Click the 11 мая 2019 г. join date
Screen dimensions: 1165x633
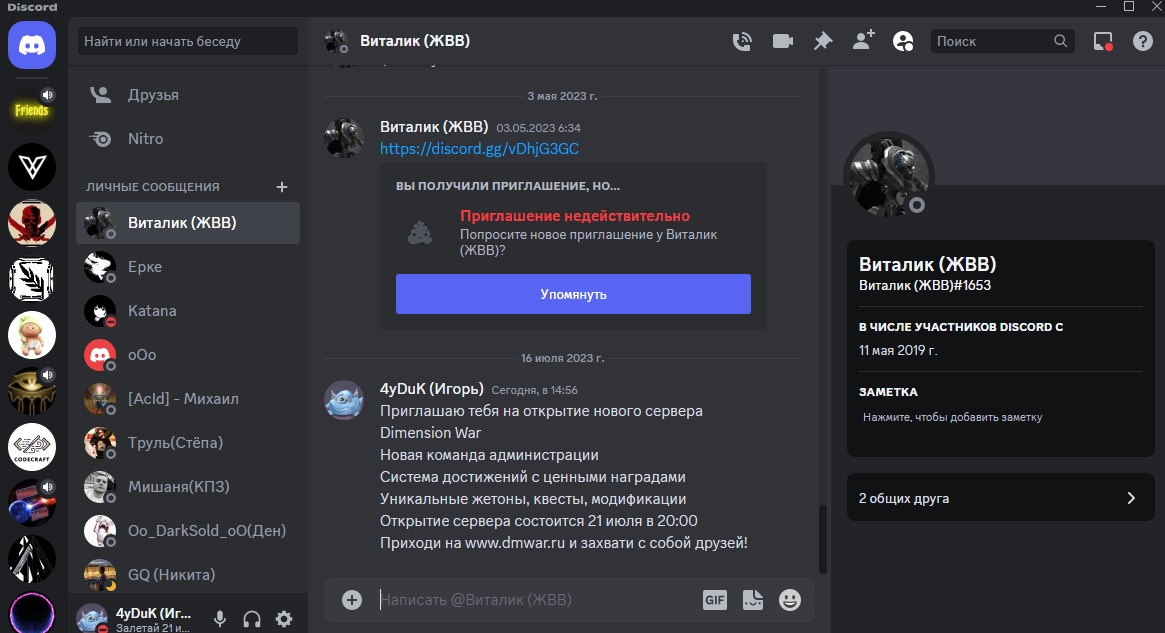click(x=898, y=351)
